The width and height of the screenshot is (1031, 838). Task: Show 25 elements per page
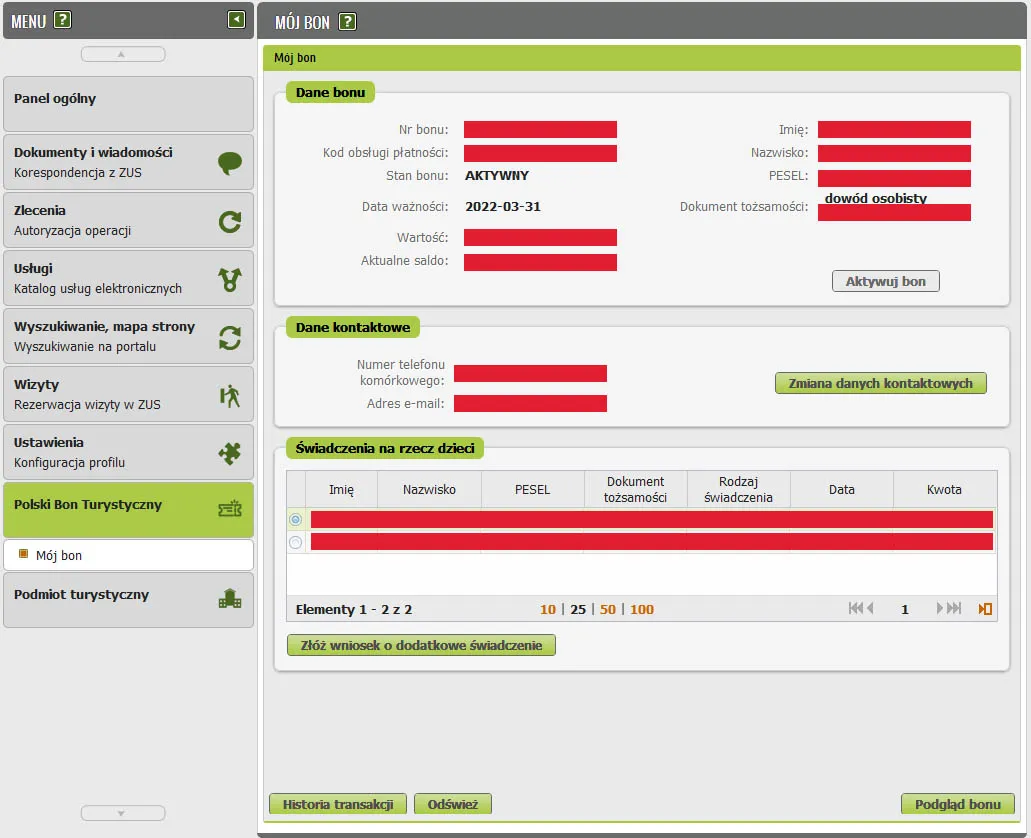click(x=578, y=609)
